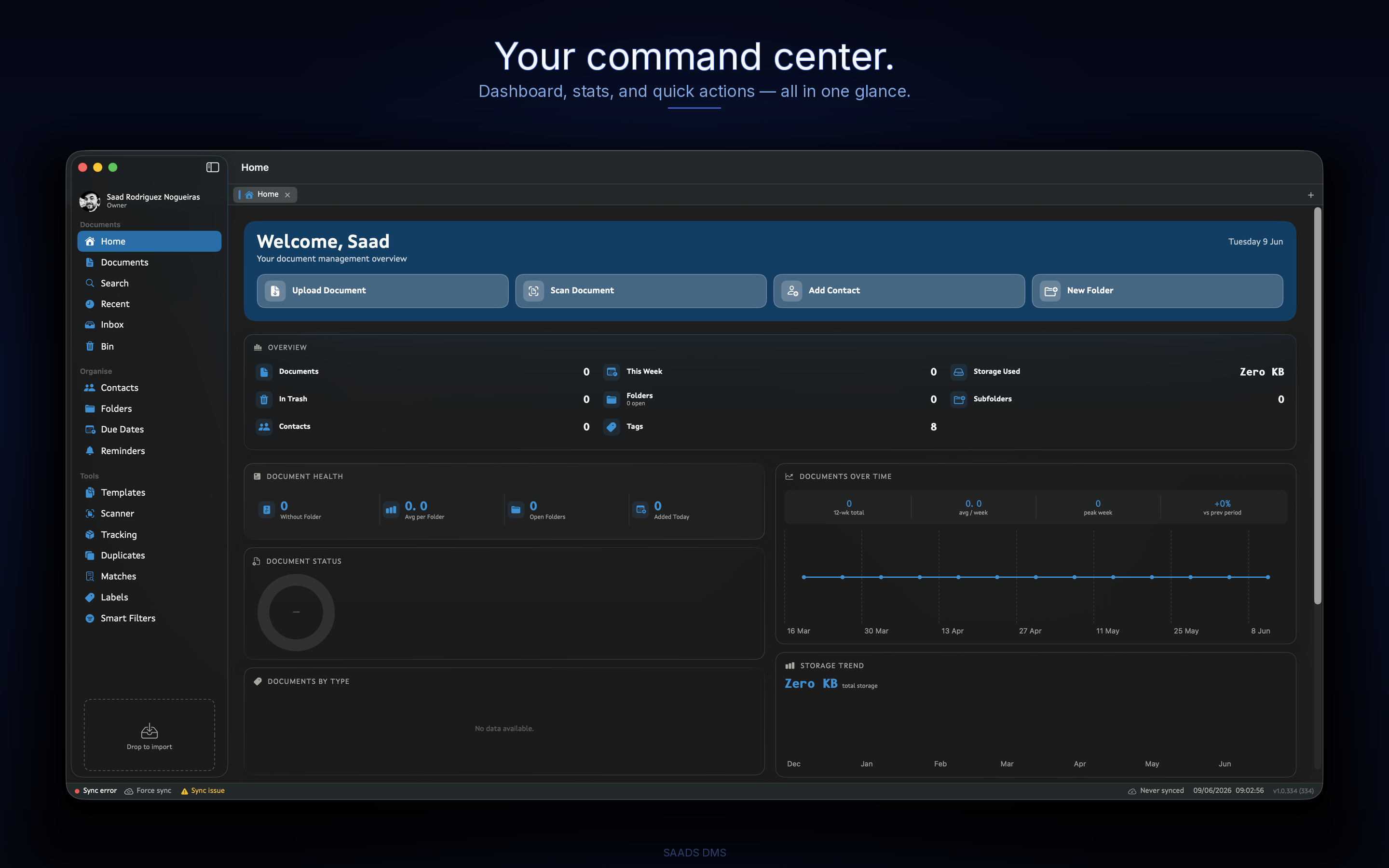
Task: Click the Search magnifier icon
Action: (x=90, y=283)
